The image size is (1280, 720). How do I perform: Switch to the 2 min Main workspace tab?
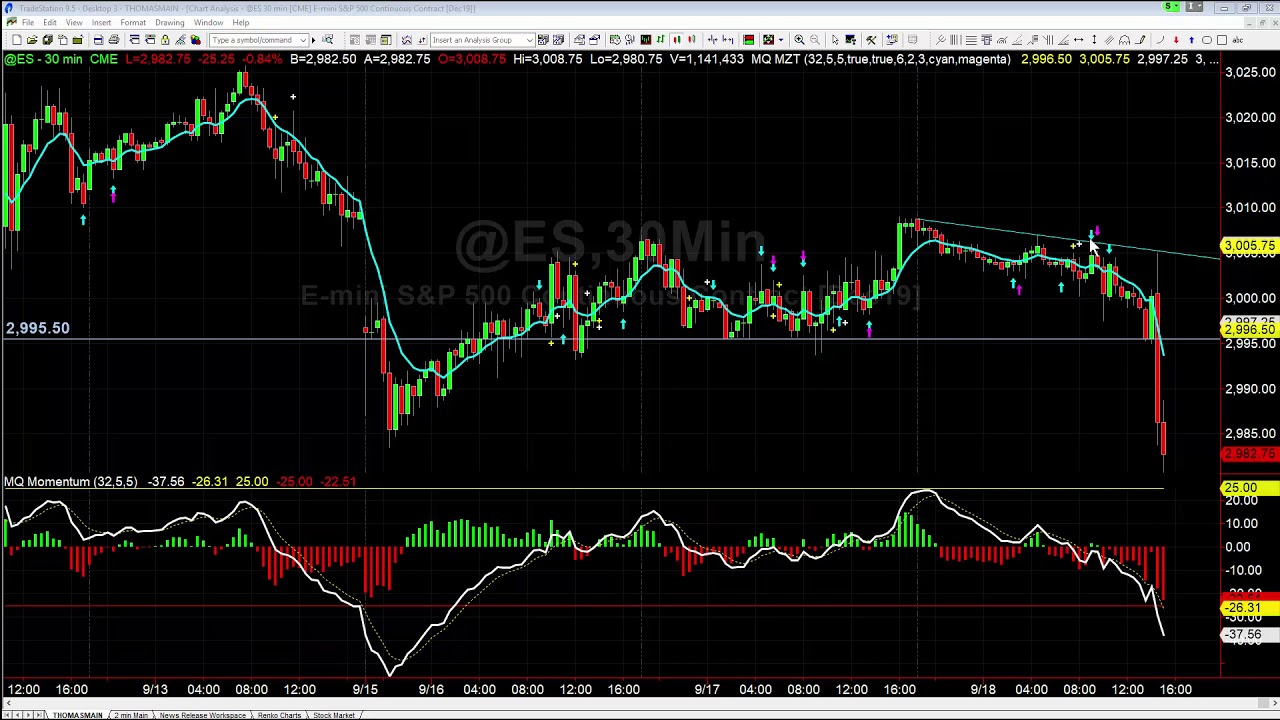pos(131,715)
